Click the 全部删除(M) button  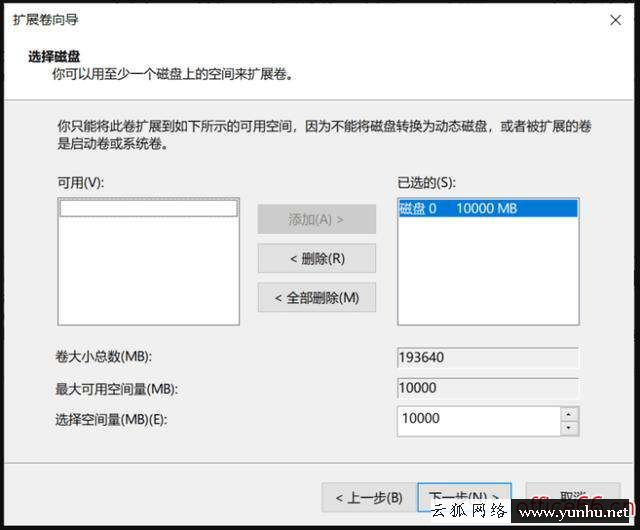click(317, 297)
